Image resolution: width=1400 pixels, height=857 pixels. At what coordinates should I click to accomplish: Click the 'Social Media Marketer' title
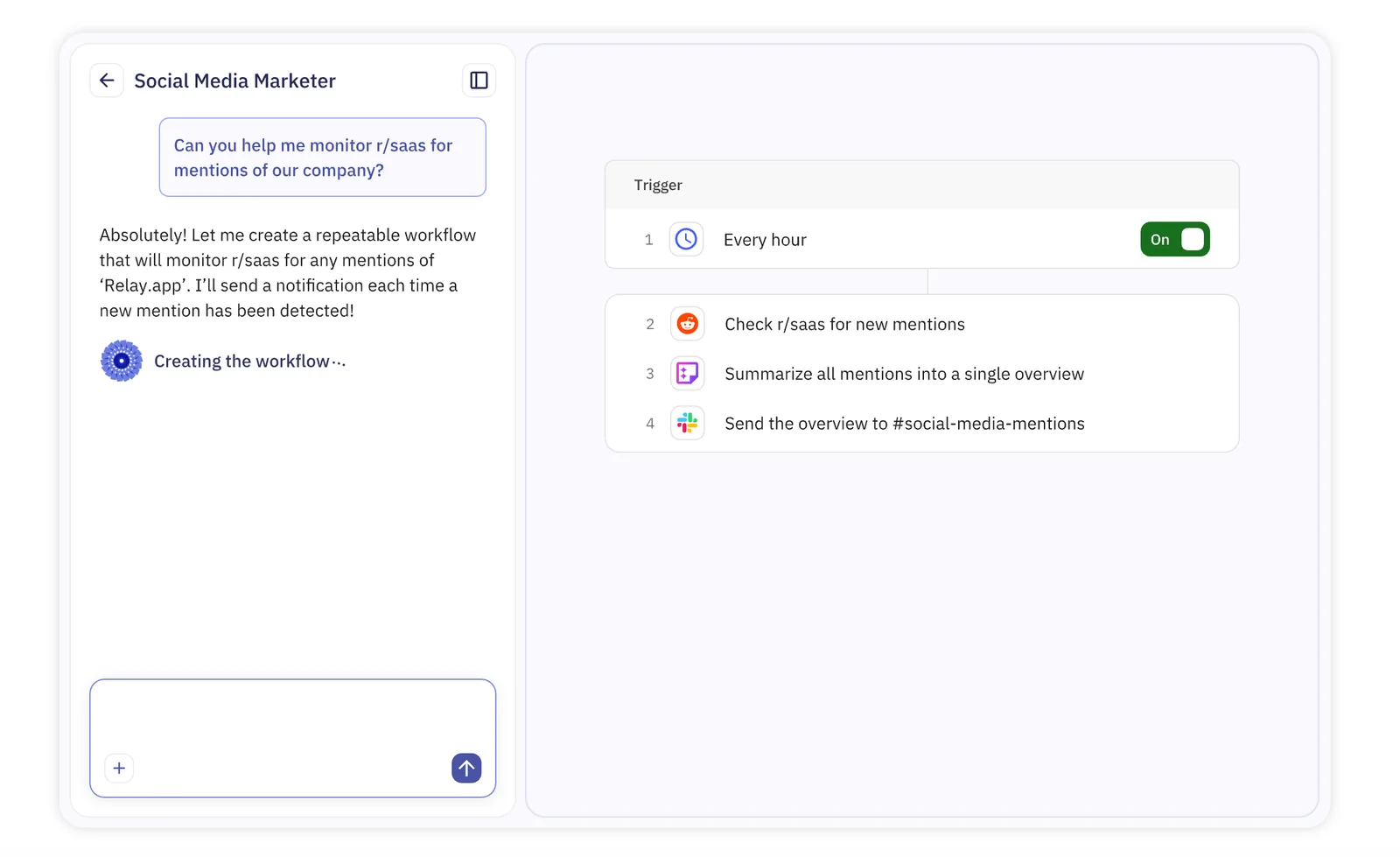(234, 81)
